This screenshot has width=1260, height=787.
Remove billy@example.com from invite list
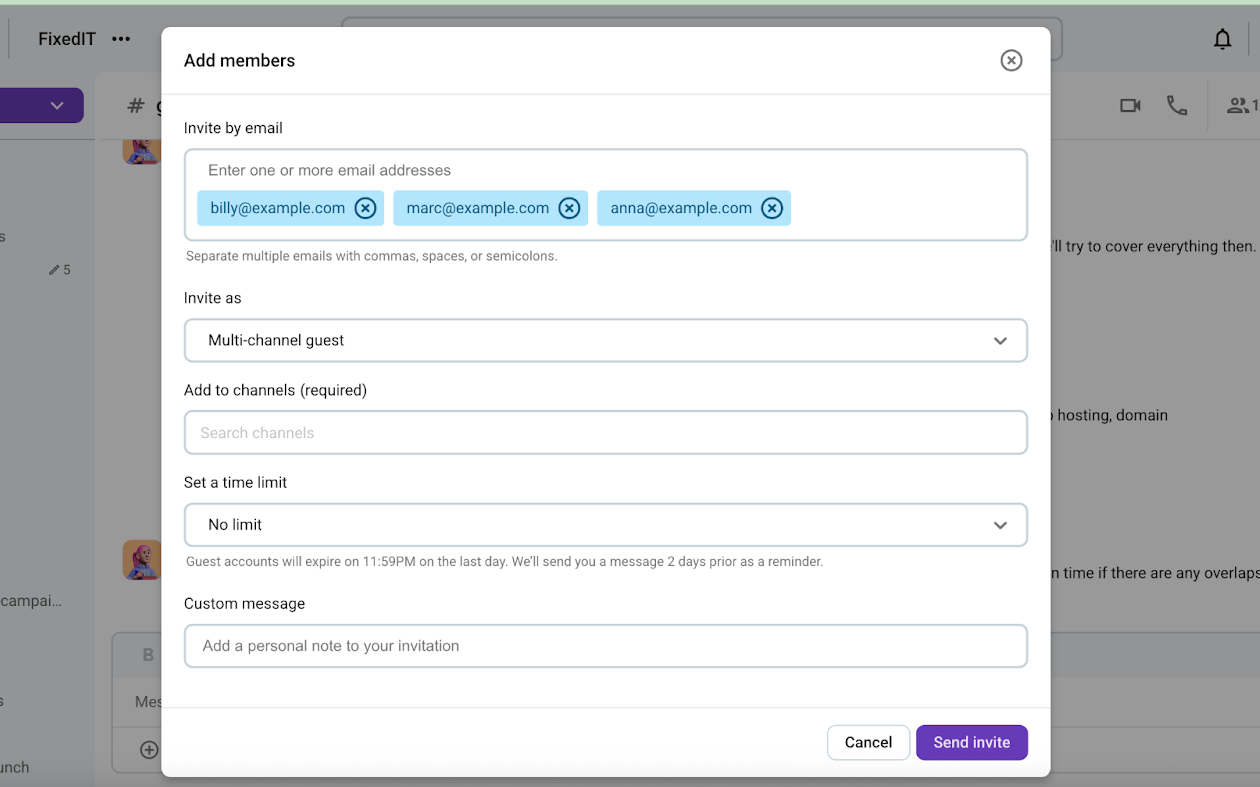pos(366,208)
